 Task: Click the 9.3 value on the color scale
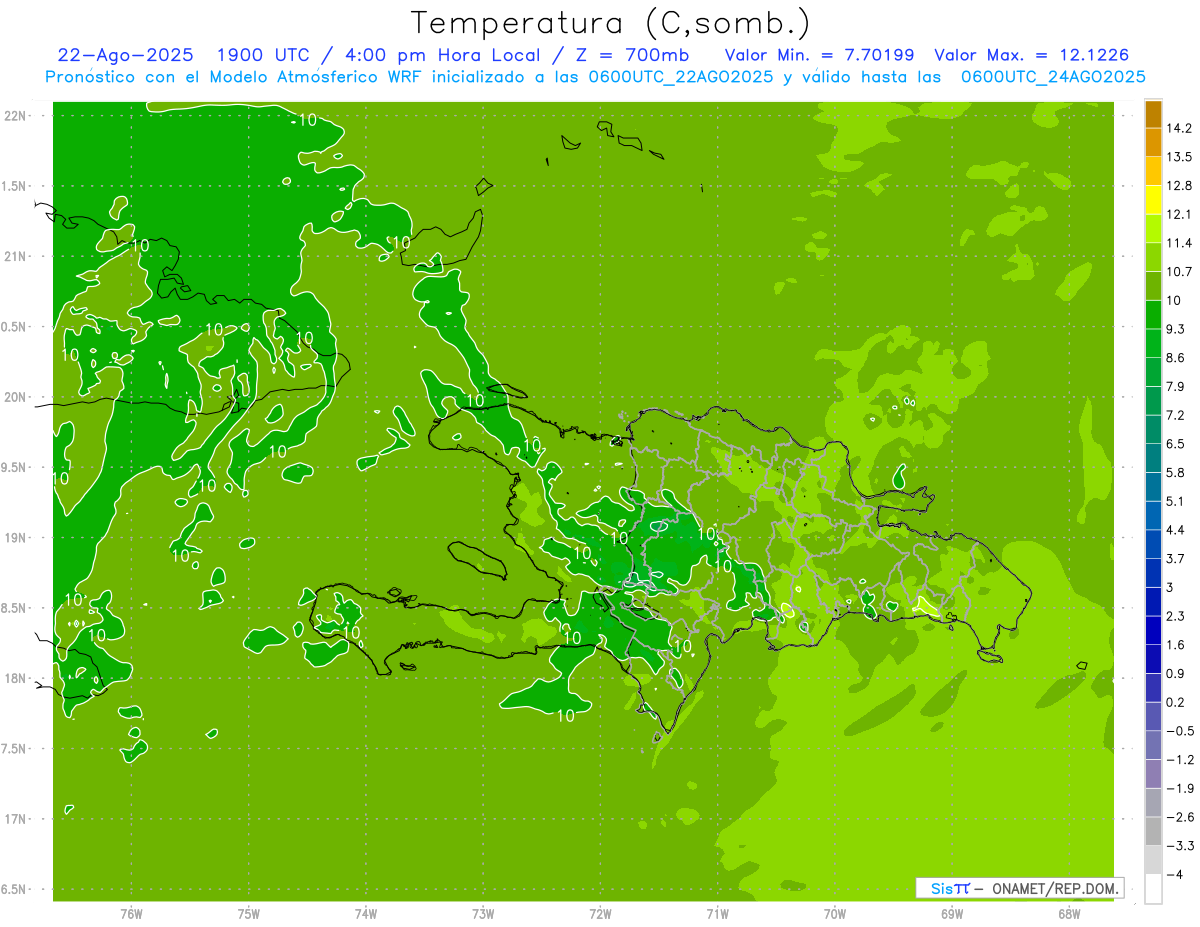pos(1176,329)
